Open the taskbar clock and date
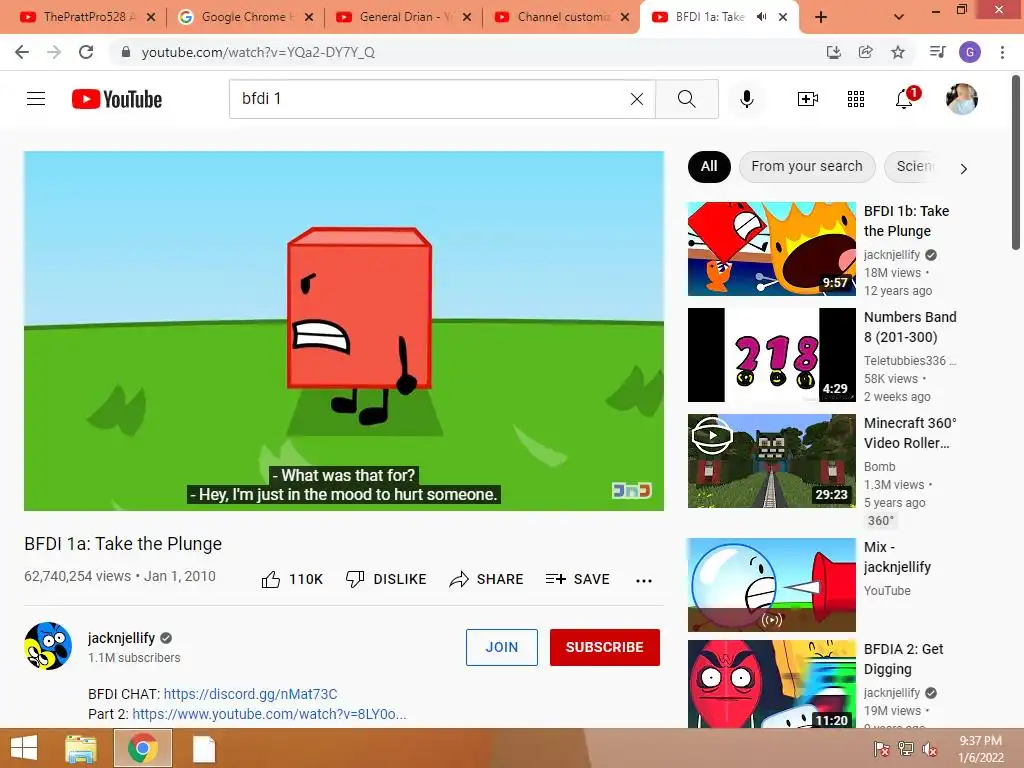 (x=980, y=749)
